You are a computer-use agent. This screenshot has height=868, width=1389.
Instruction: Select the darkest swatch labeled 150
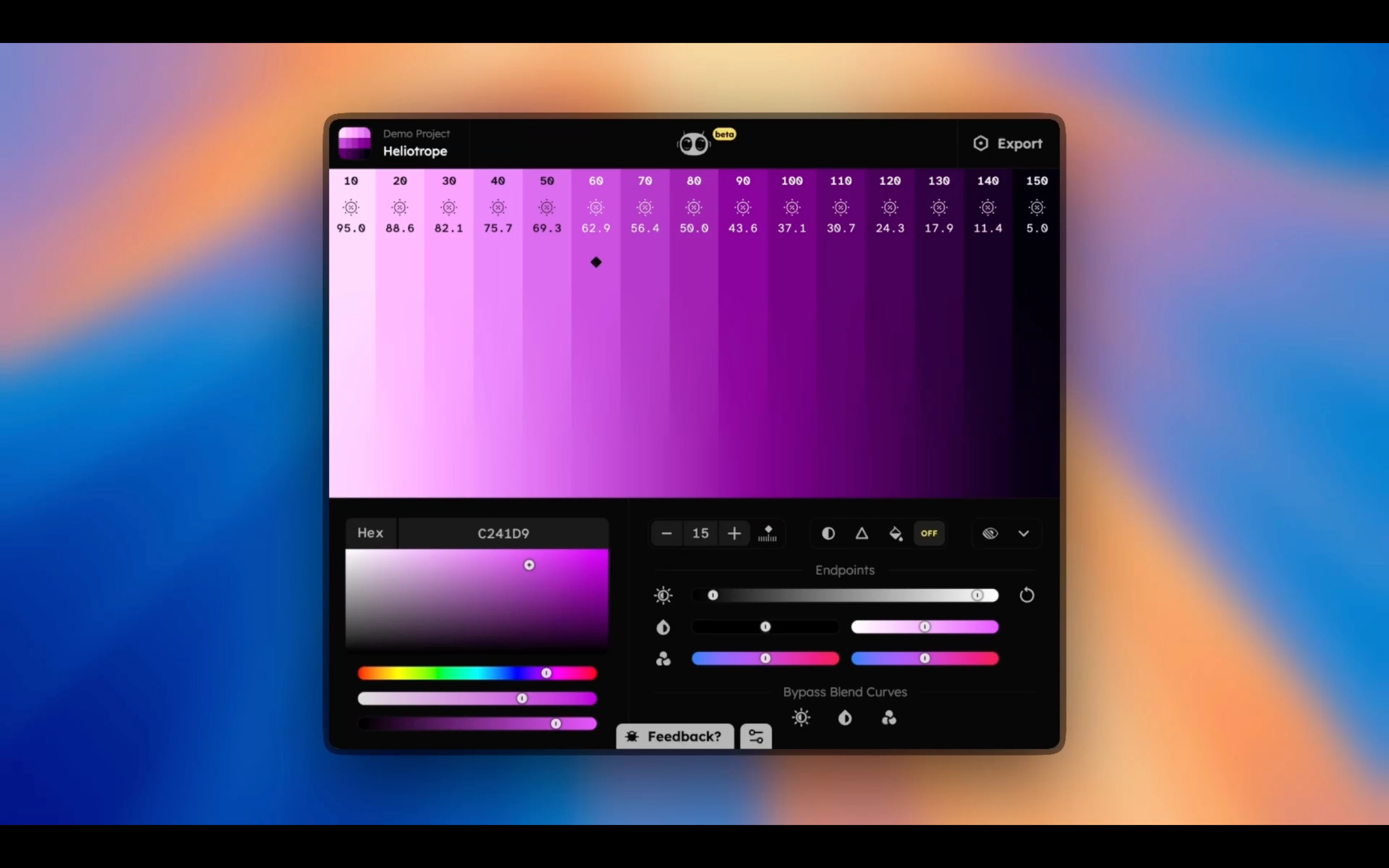click(1037, 333)
